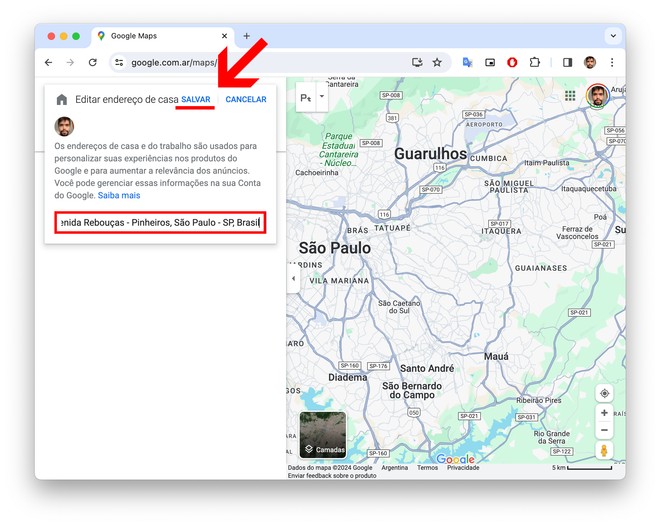Click the CANCELAR button
This screenshot has height=525, width=660.
coord(246,99)
